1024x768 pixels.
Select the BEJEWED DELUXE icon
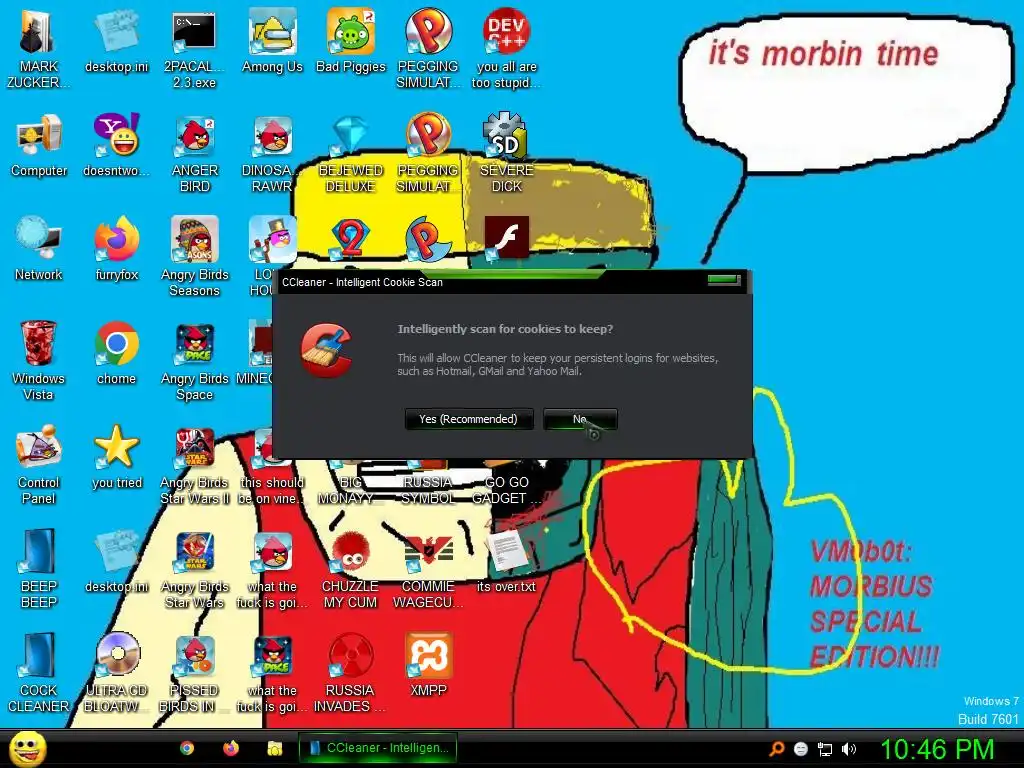click(x=351, y=154)
